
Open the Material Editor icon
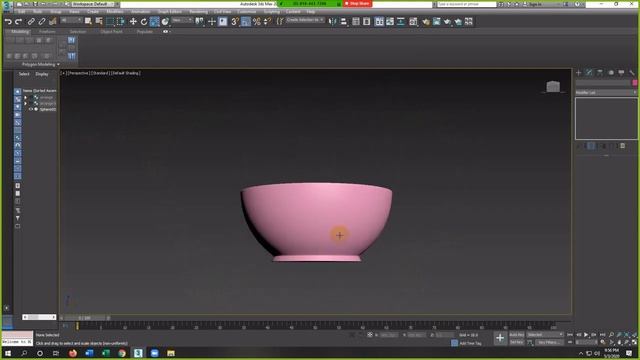point(413,22)
